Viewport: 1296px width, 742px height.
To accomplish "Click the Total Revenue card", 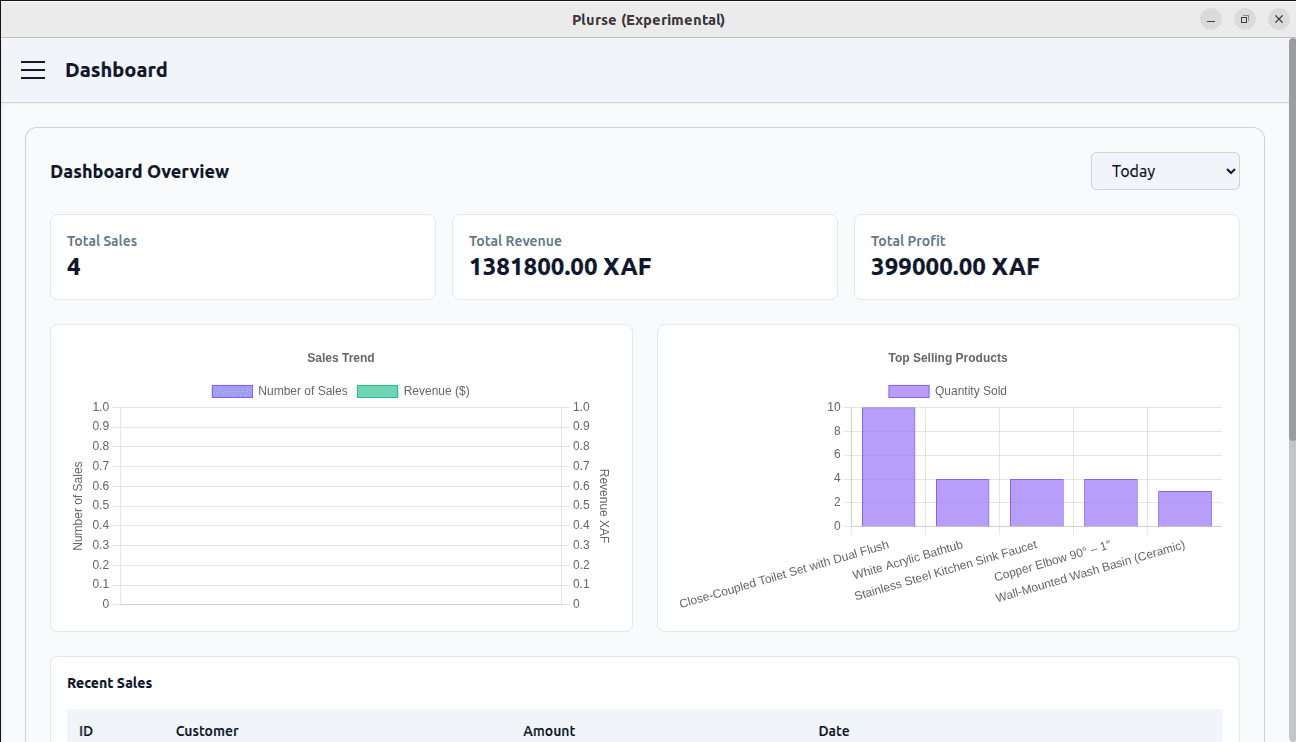I will tap(644, 257).
